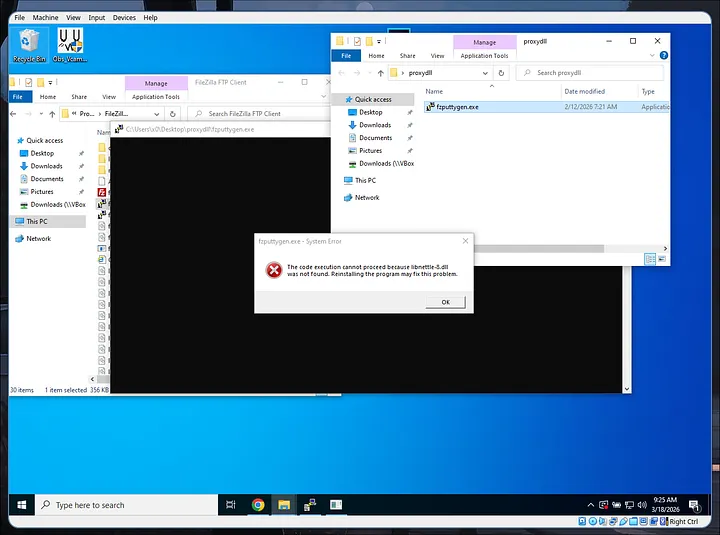Open VirtualBox Input menu
720x535 pixels.
(96, 17)
